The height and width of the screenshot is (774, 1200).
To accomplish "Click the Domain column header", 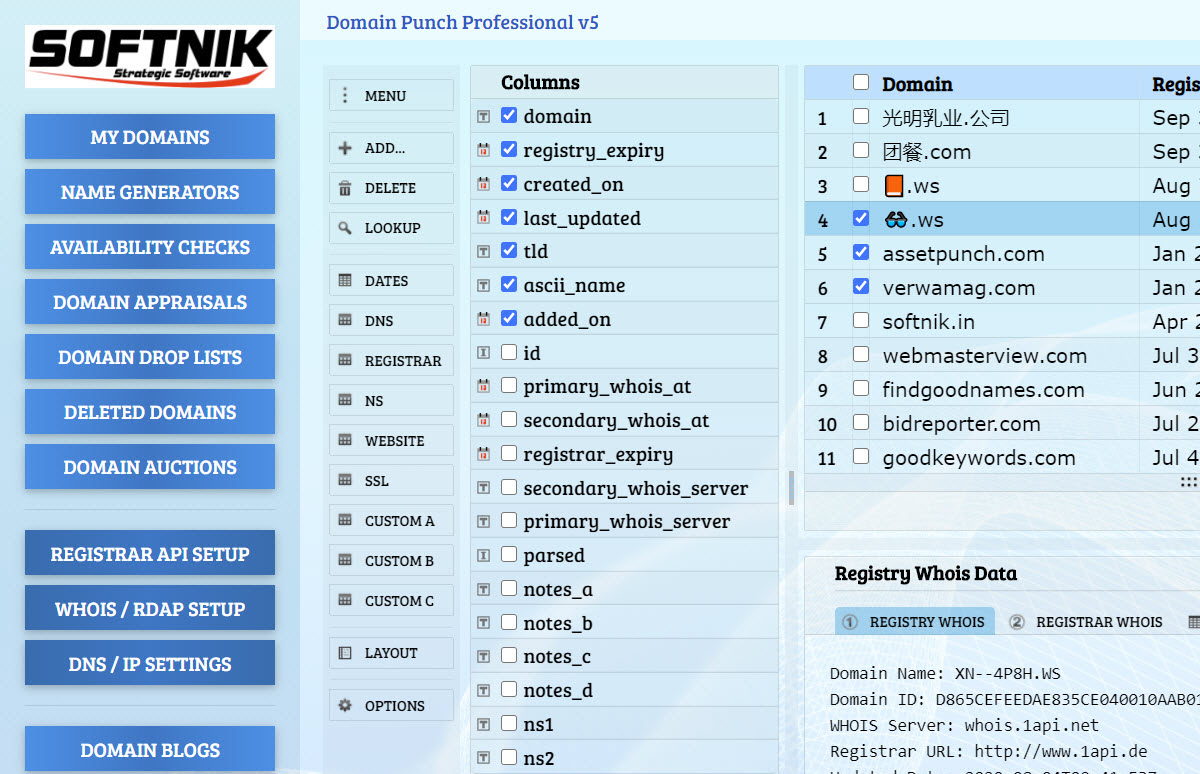I will pyautogui.click(x=917, y=84).
